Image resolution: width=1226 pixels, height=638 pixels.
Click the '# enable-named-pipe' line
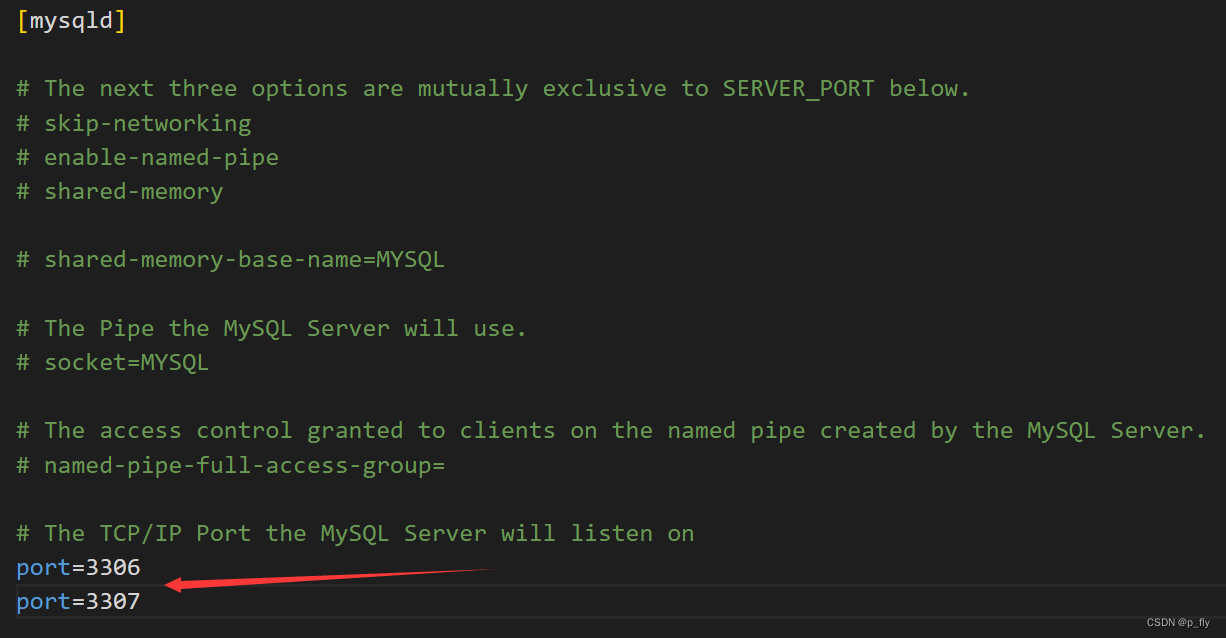click(147, 157)
